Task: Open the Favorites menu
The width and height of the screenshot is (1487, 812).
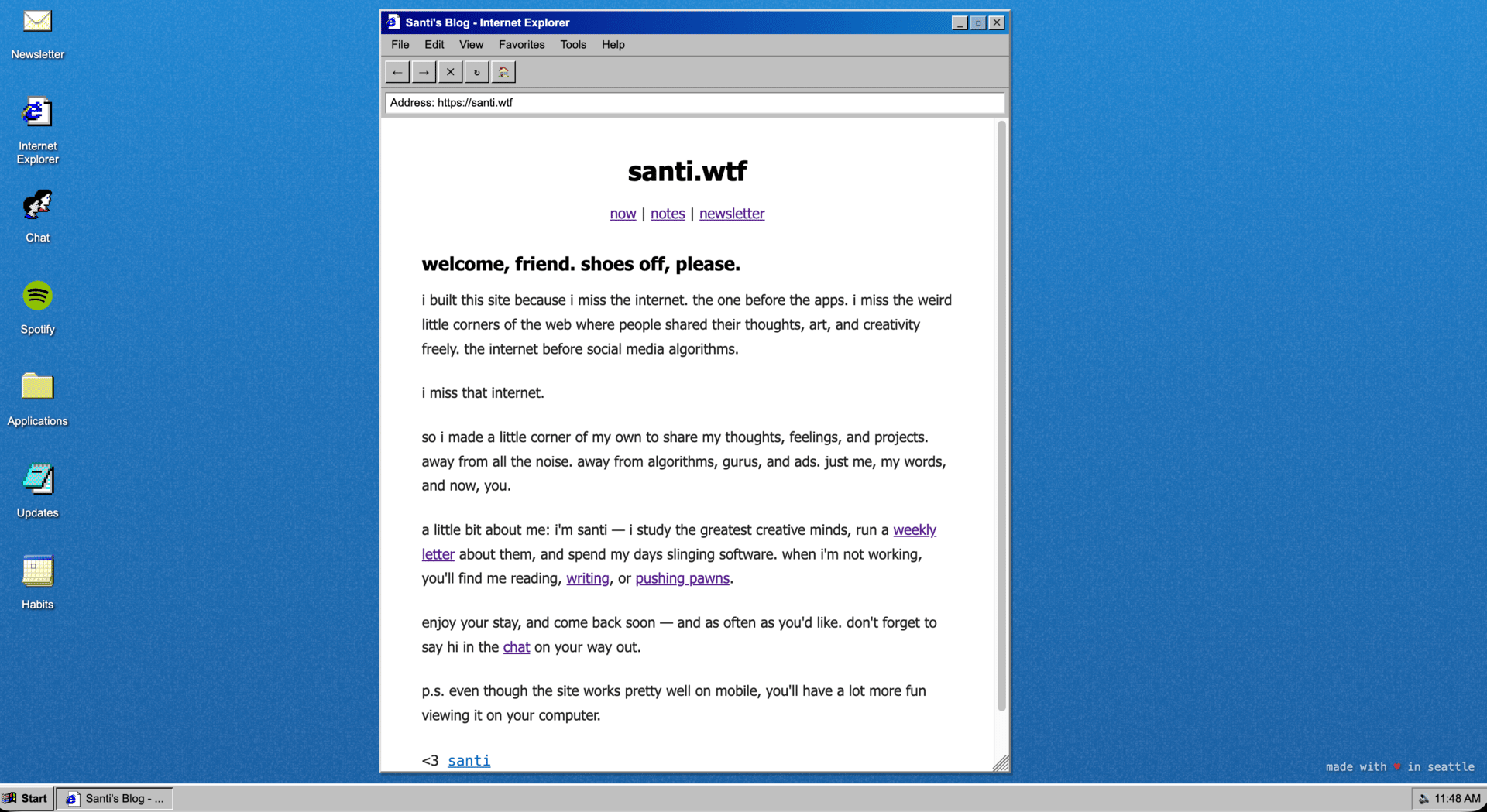Action: pos(521,45)
